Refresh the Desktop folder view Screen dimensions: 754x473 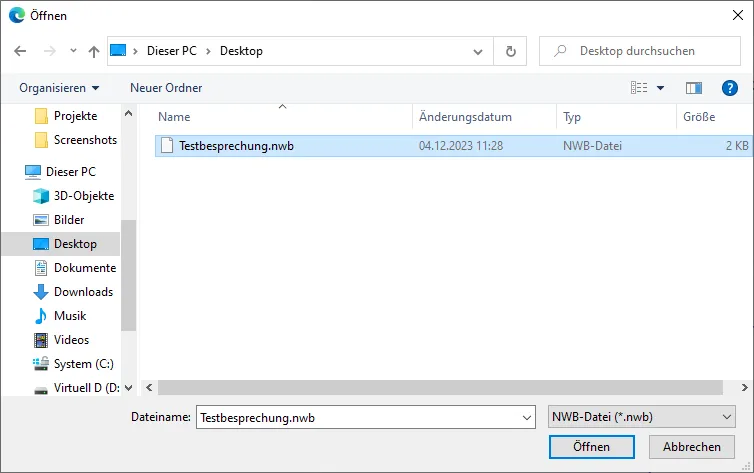(511, 51)
